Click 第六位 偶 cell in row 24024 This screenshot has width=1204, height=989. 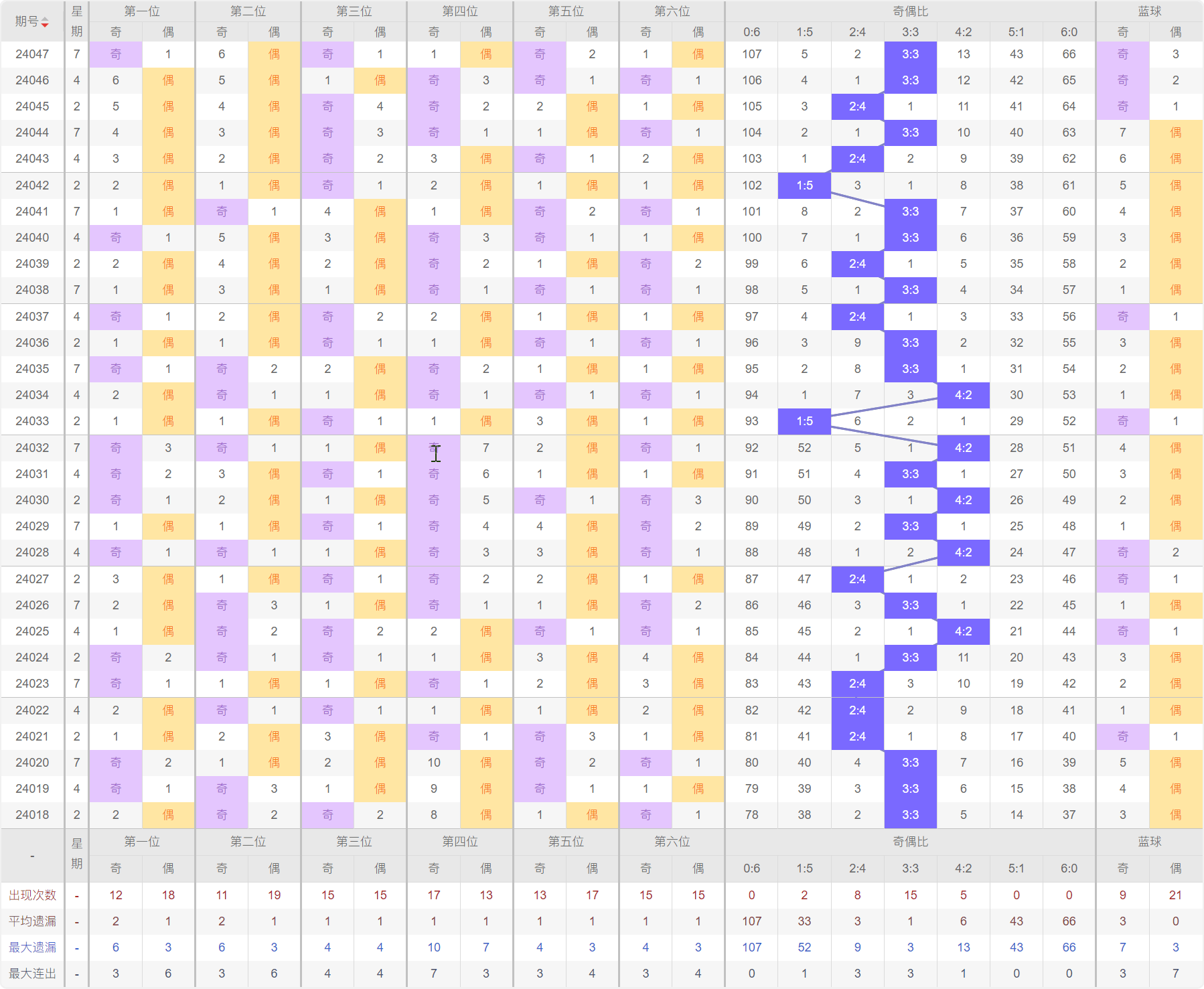(698, 658)
